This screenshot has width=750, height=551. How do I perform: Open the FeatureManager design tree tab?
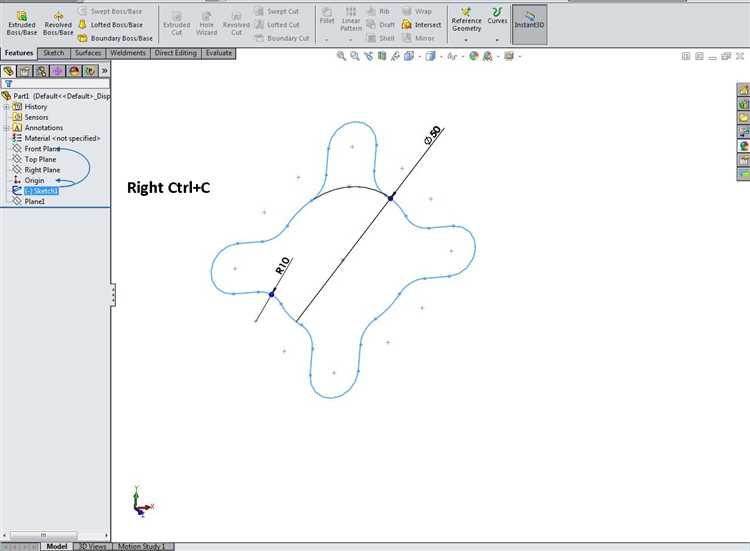(x=9, y=71)
